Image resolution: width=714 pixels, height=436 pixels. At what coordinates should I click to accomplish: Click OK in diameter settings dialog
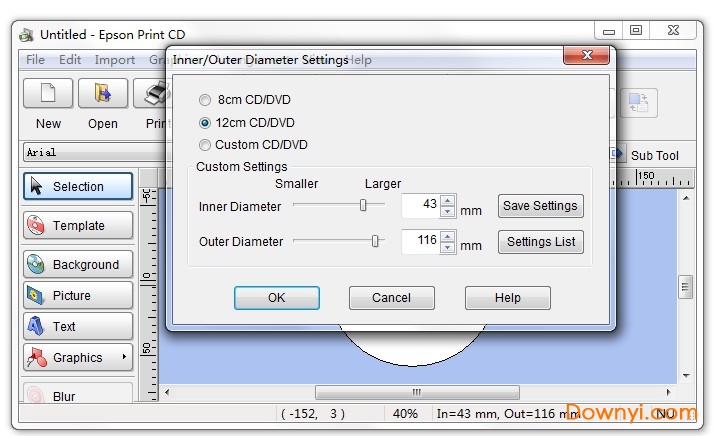pos(277,298)
